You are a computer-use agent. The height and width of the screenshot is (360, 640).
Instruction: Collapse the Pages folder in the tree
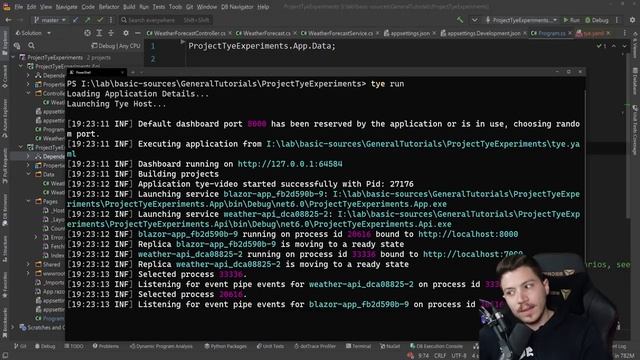click(x=28, y=201)
